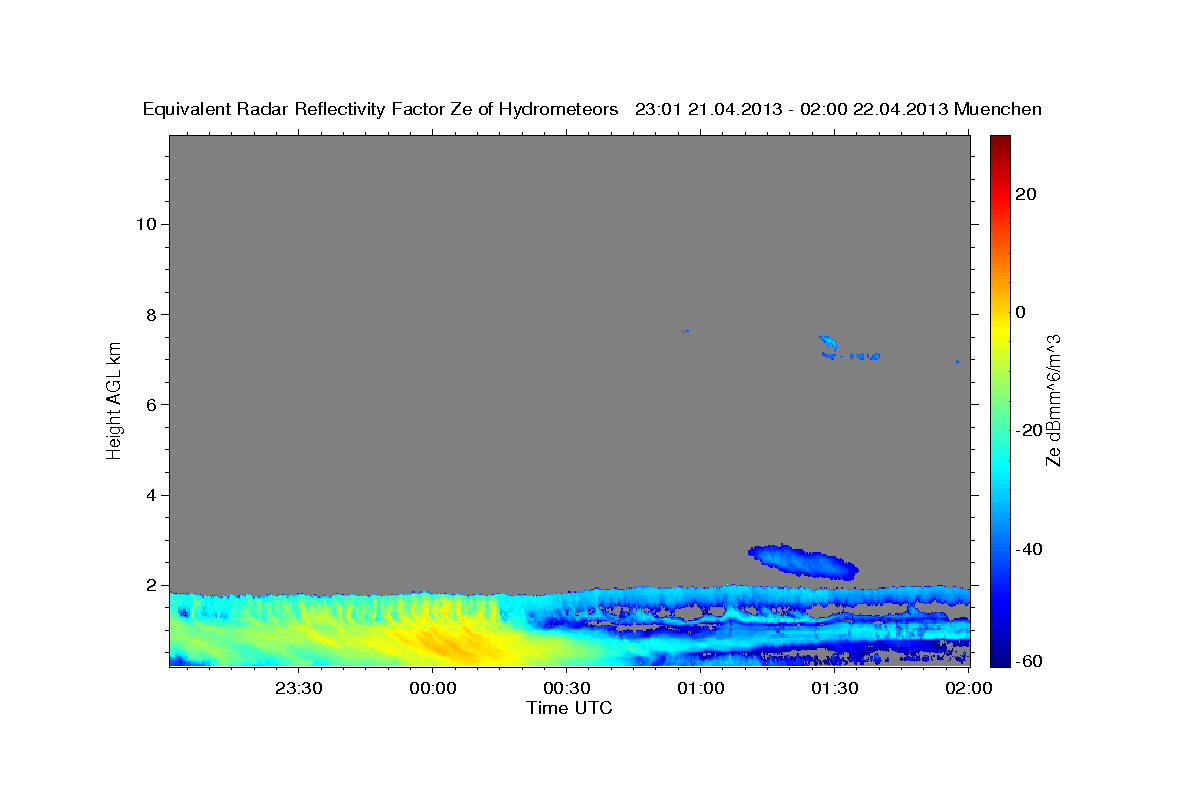Click the height tick label 2
1200x800 pixels.
click(x=149, y=586)
